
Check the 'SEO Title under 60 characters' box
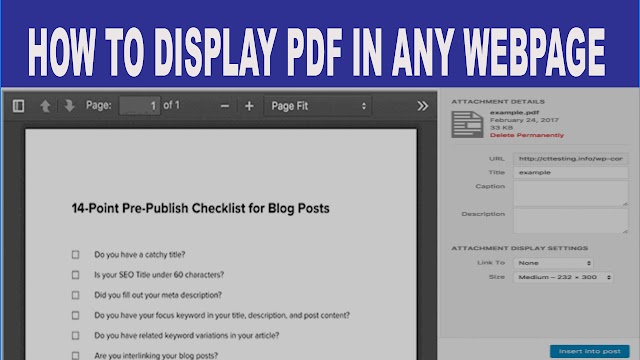pyautogui.click(x=76, y=275)
